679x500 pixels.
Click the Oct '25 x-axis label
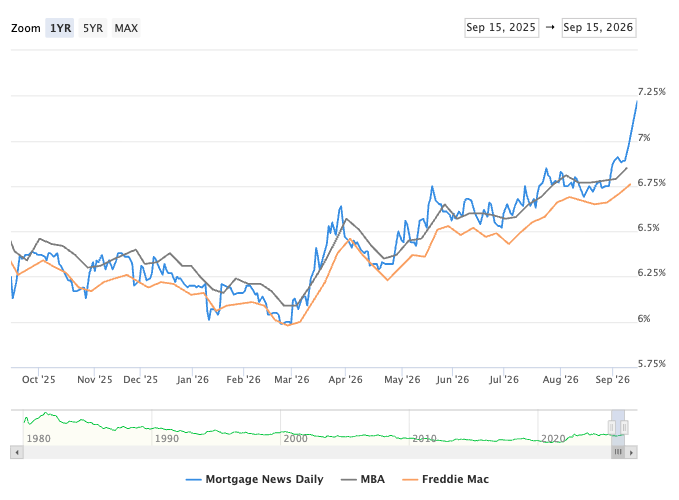[x=39, y=380]
